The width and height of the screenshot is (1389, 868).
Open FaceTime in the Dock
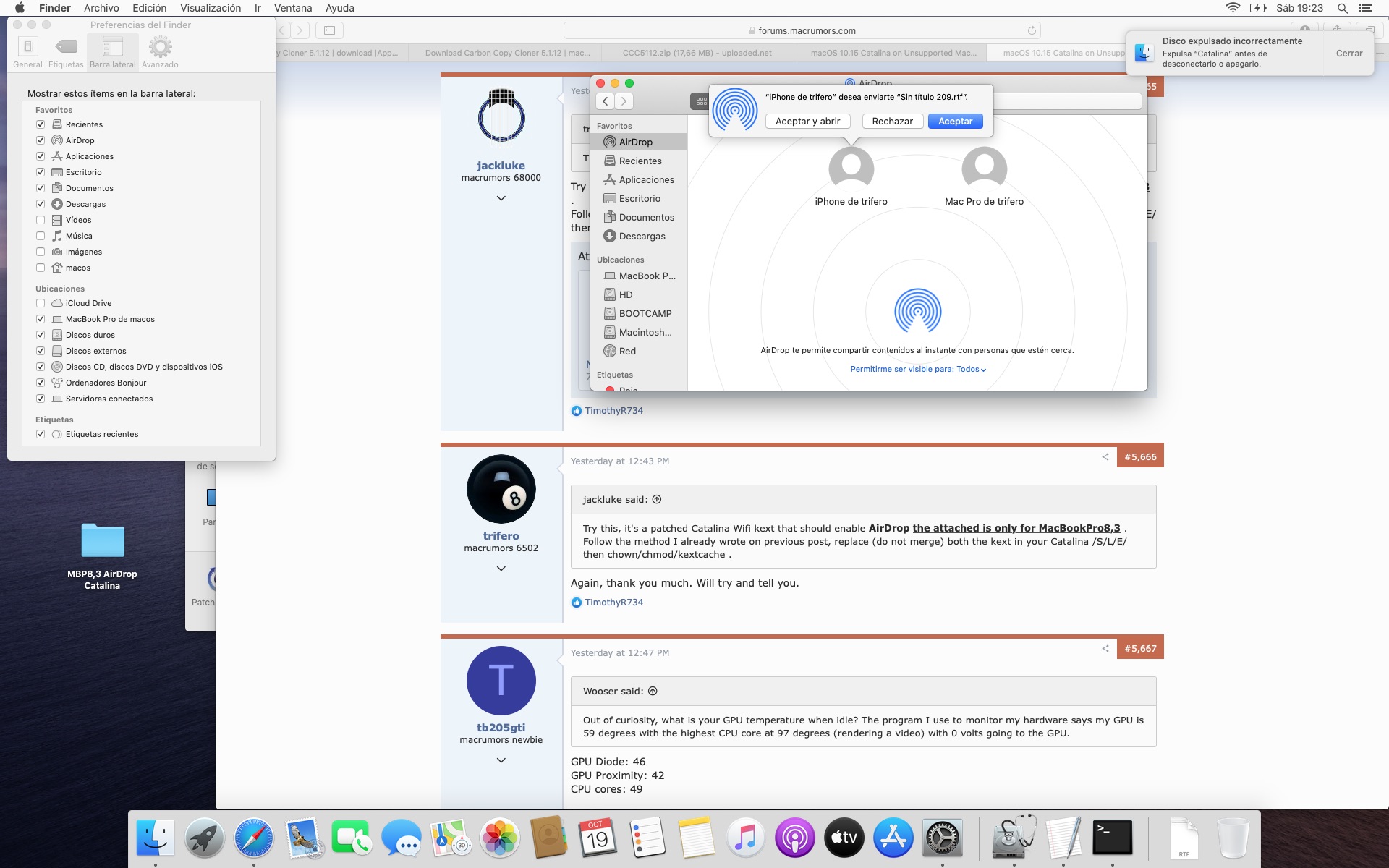pos(352,838)
